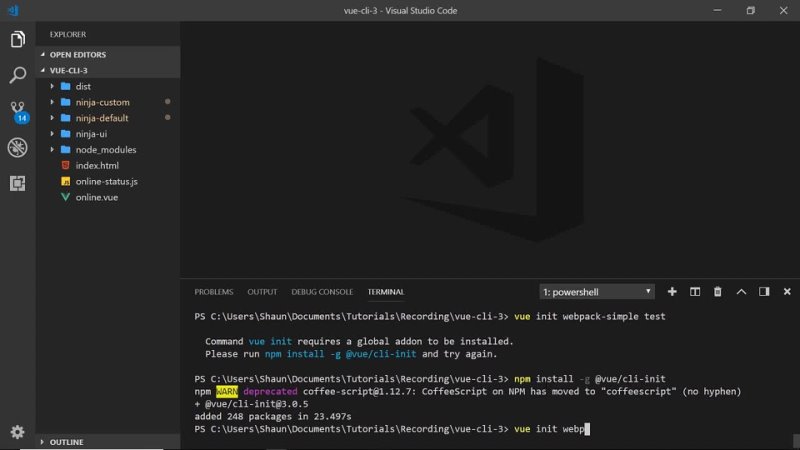800x450 pixels.
Task: Click the online.vue Vue file icon
Action: [x=65, y=197]
